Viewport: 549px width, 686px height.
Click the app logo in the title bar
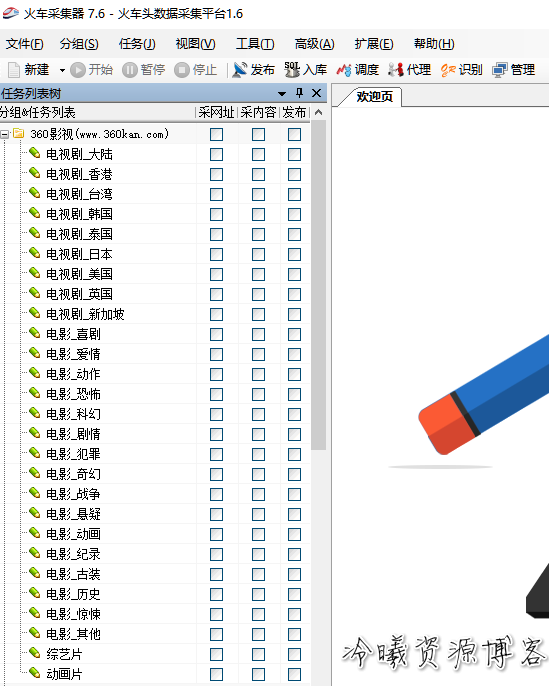tap(10, 14)
